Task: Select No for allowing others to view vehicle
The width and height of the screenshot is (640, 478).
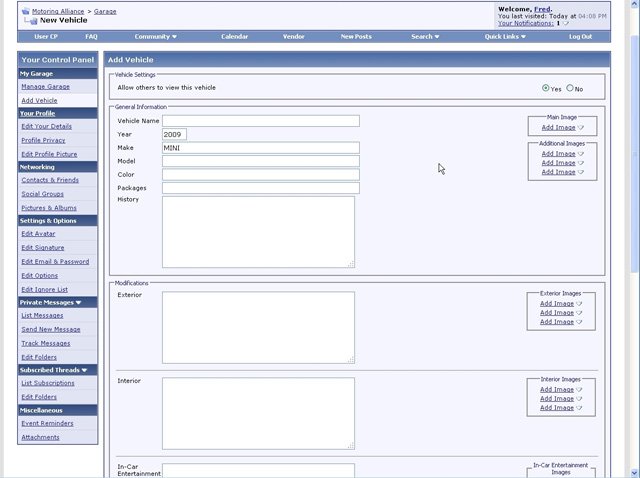Action: point(570,88)
